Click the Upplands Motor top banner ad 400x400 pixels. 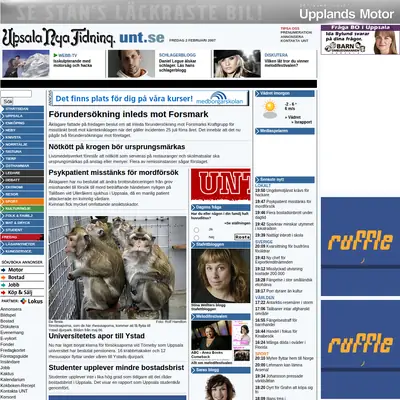click(x=200, y=12)
